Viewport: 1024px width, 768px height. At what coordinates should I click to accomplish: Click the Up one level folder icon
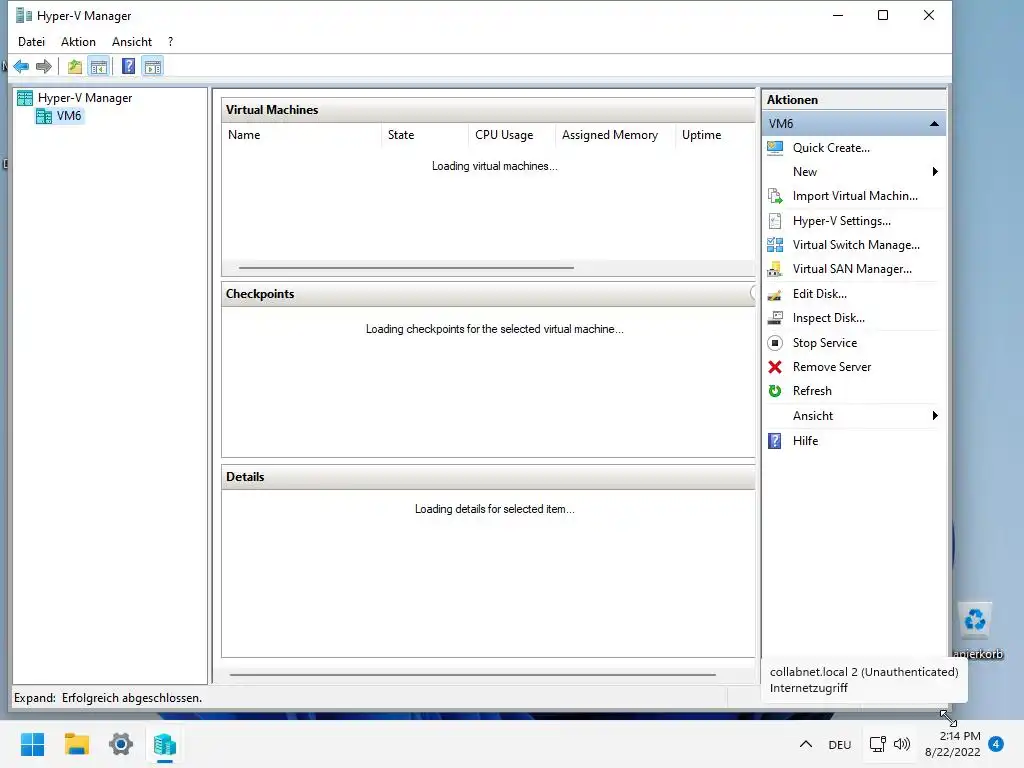coord(74,66)
